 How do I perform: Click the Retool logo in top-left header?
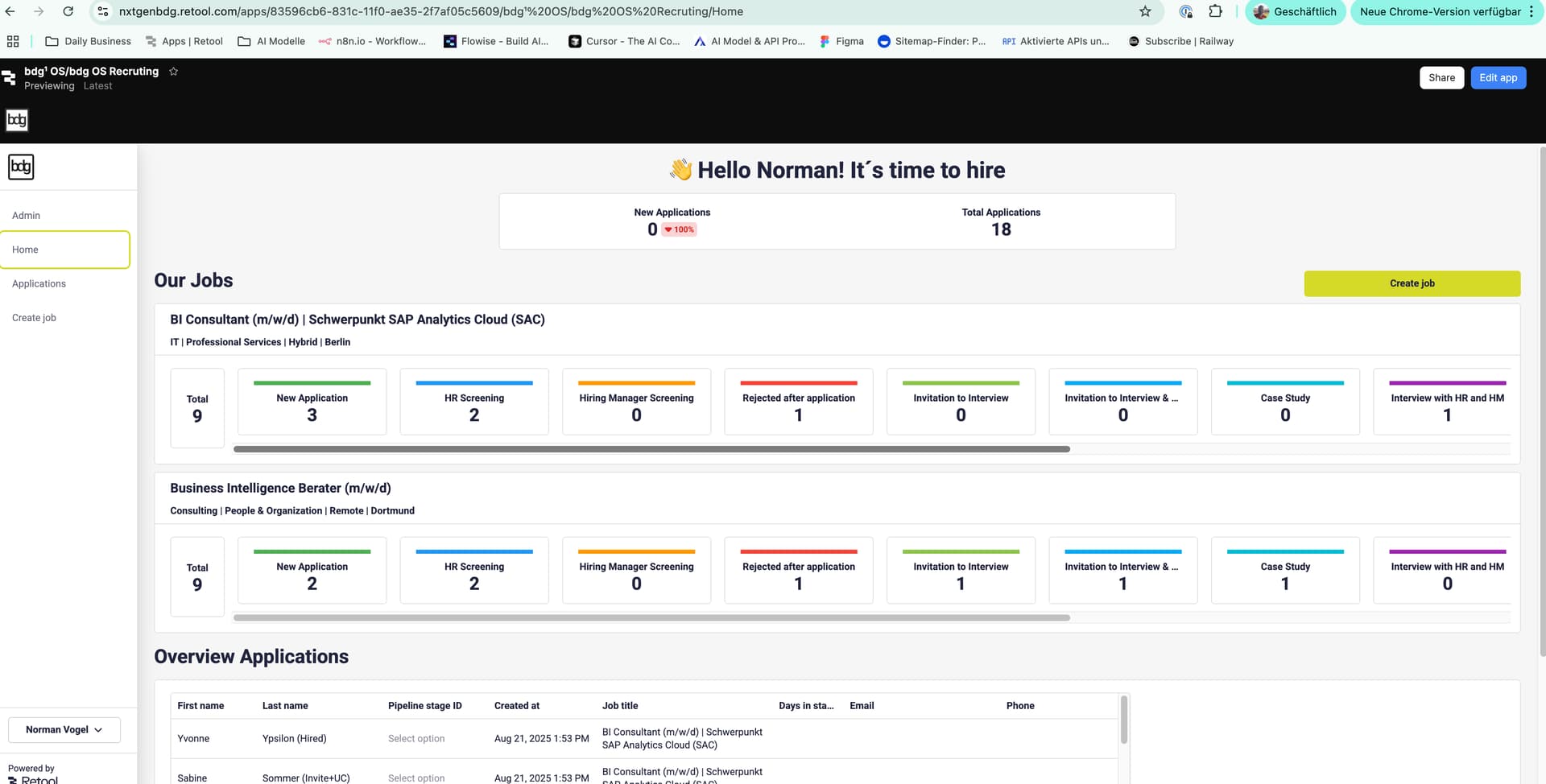[x=9, y=78]
